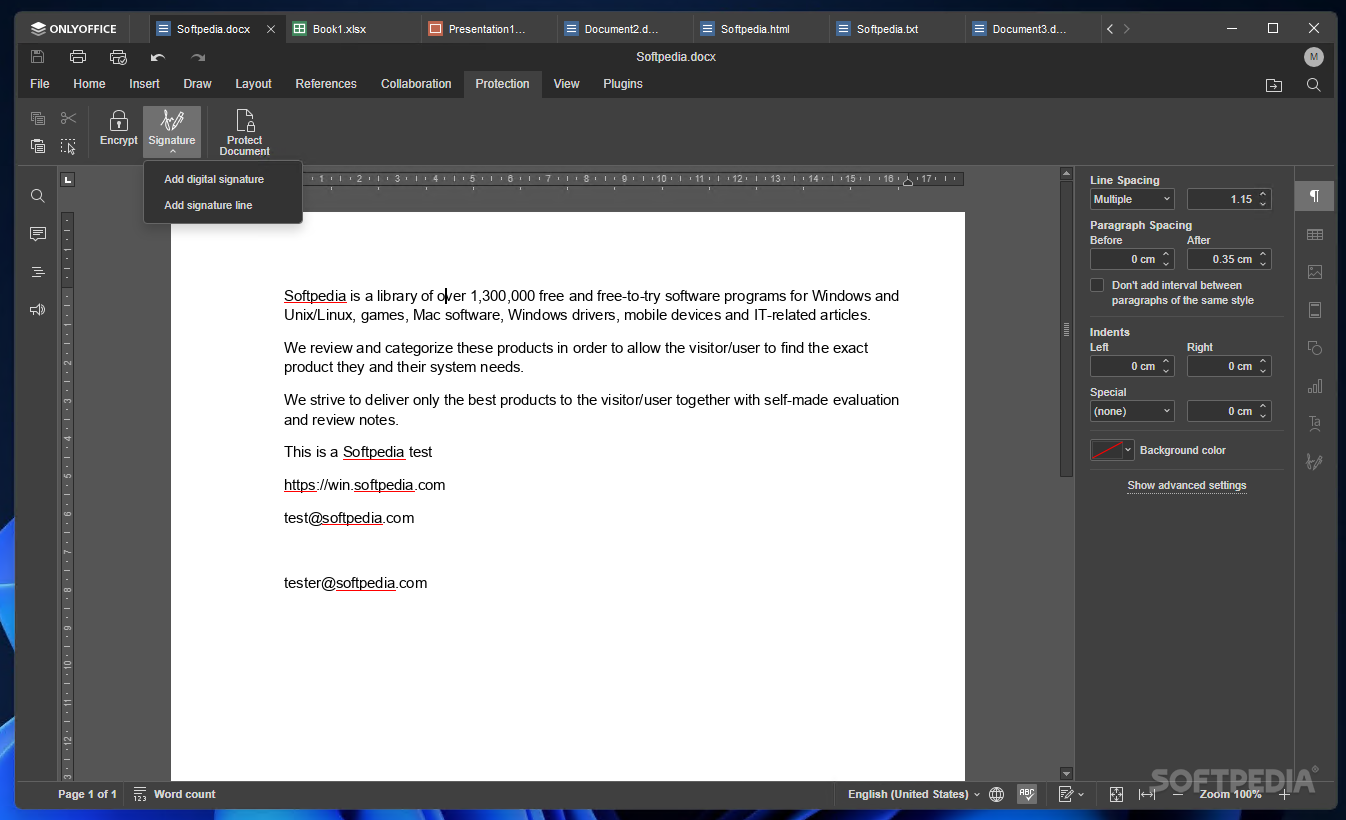
Task: Open table settings in the right sidebar
Action: [x=1315, y=234]
